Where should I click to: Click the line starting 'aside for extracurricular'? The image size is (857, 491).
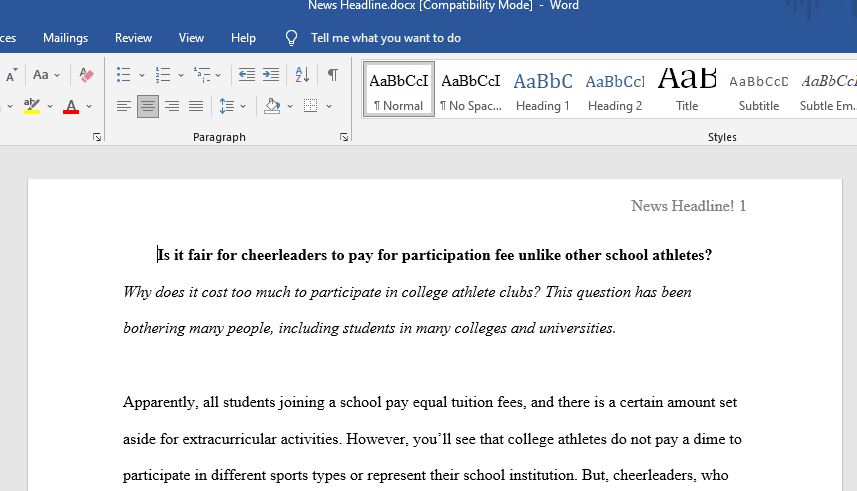click(432, 439)
